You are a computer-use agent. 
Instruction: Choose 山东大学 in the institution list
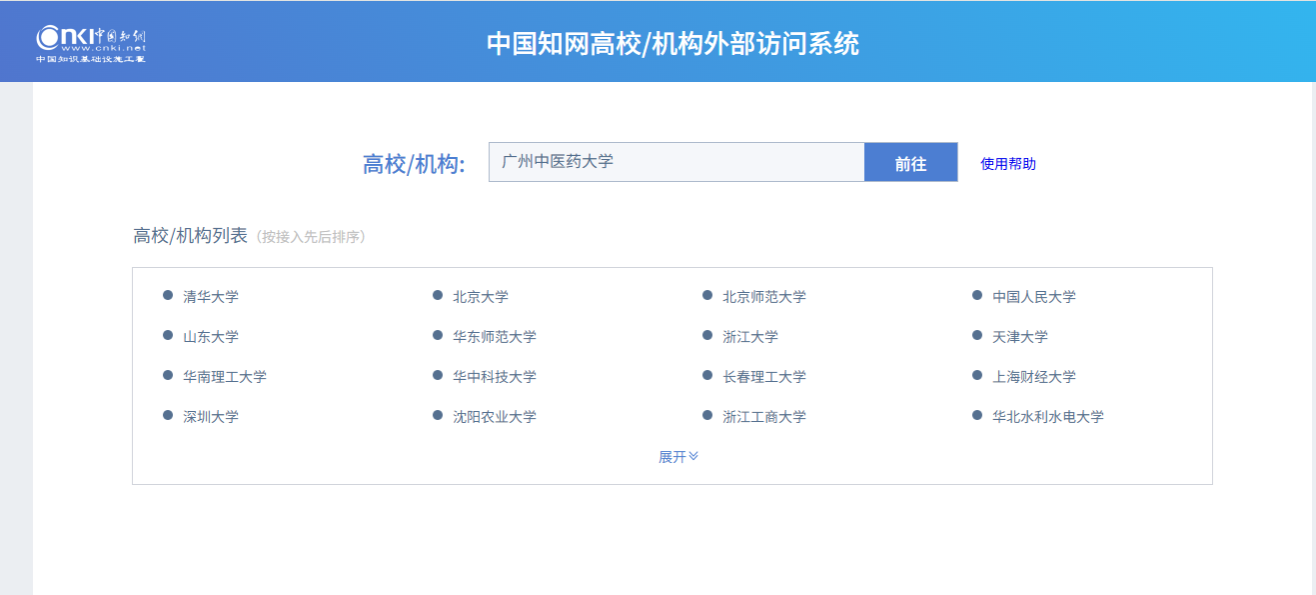click(211, 337)
